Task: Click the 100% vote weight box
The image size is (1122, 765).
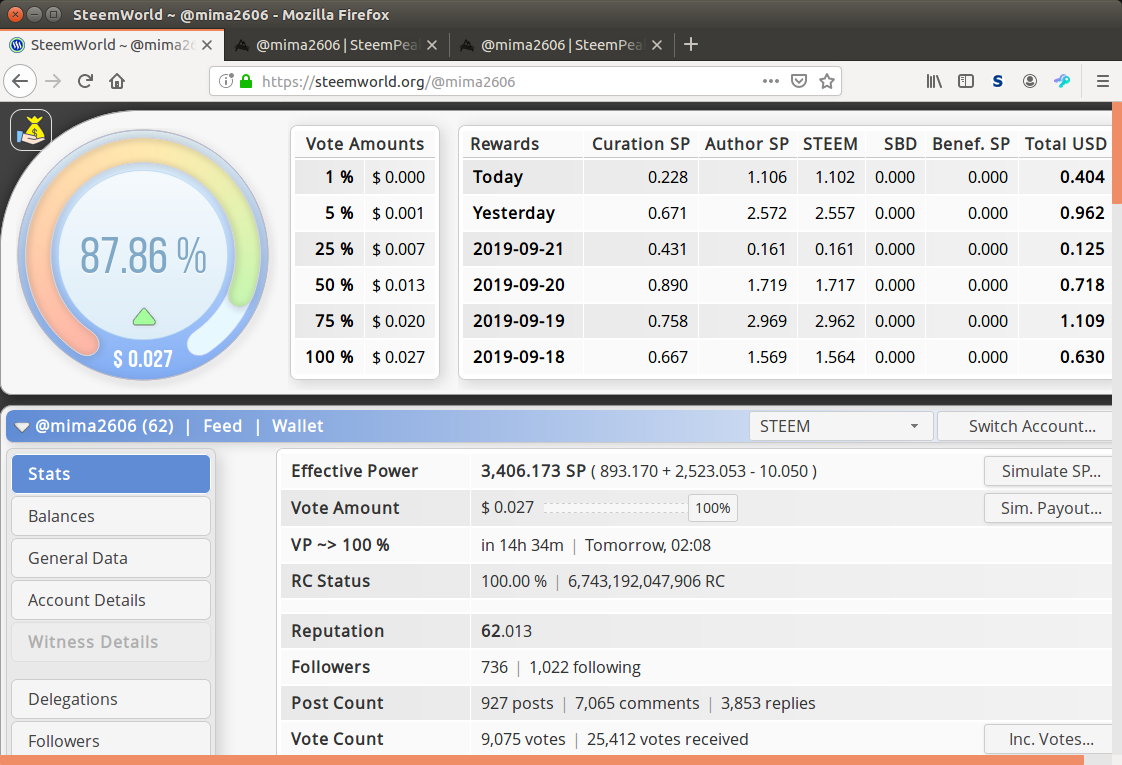Action: [713, 508]
